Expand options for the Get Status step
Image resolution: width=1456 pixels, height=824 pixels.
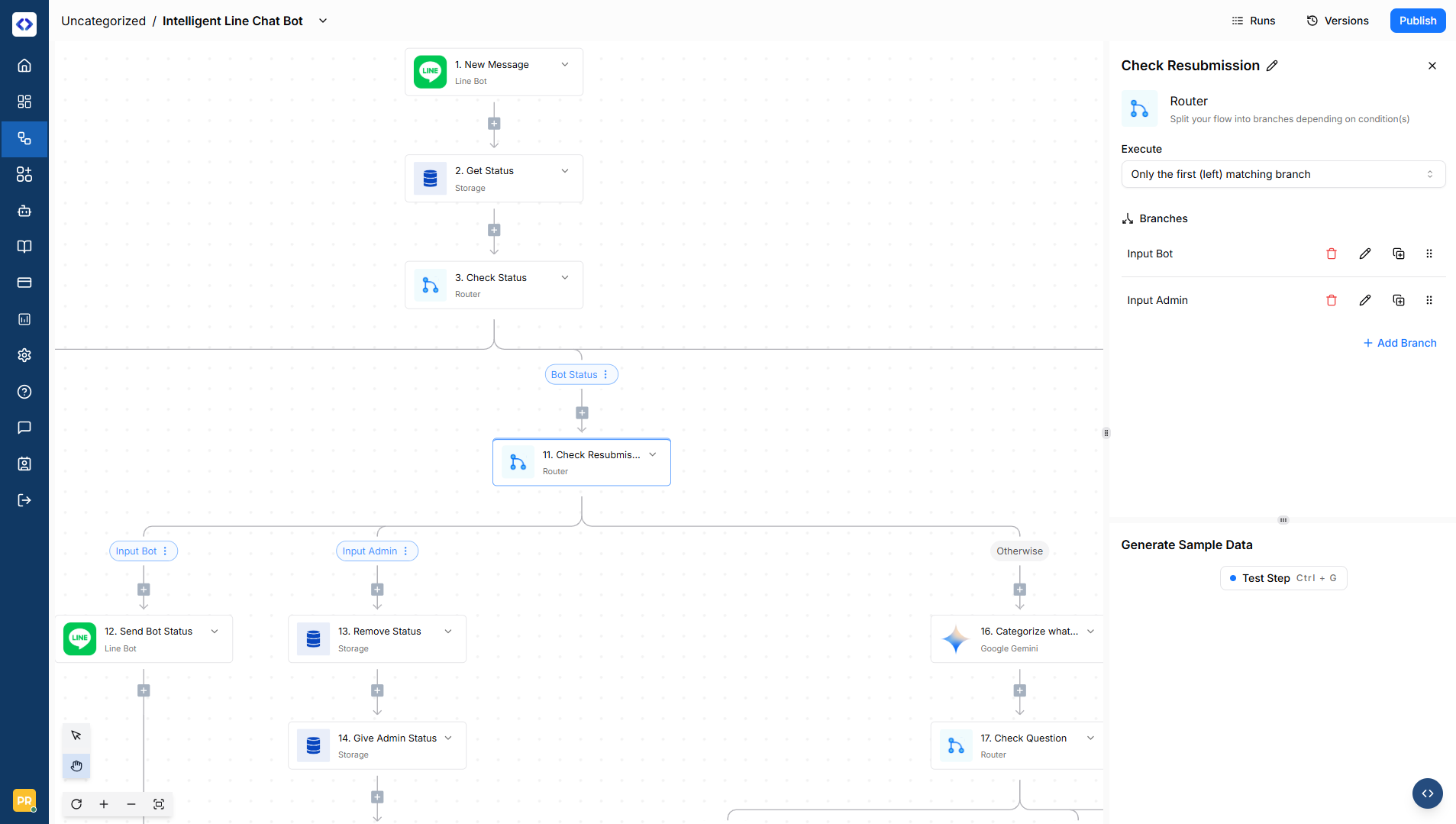[565, 171]
